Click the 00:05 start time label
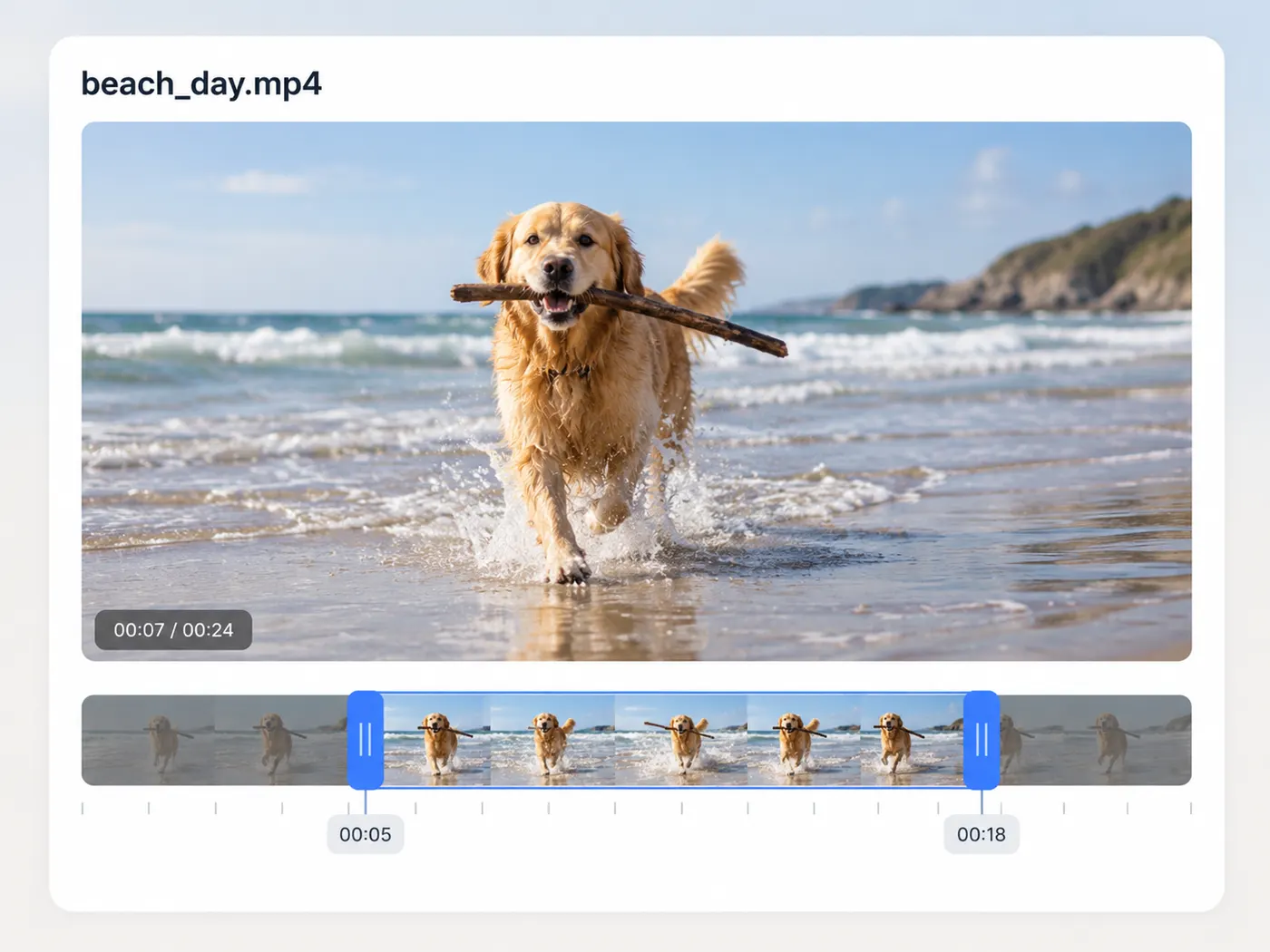This screenshot has height=952, width=1270. 366,834
